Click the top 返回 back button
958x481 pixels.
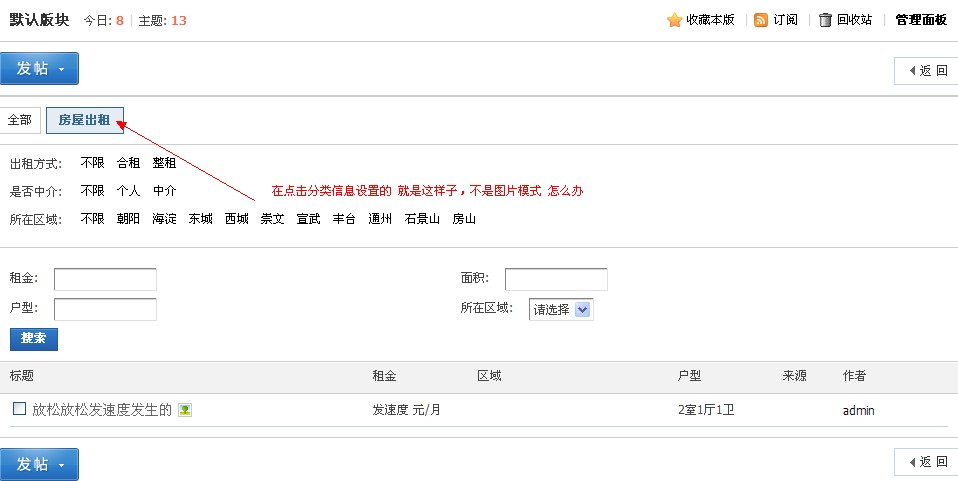(x=925, y=70)
